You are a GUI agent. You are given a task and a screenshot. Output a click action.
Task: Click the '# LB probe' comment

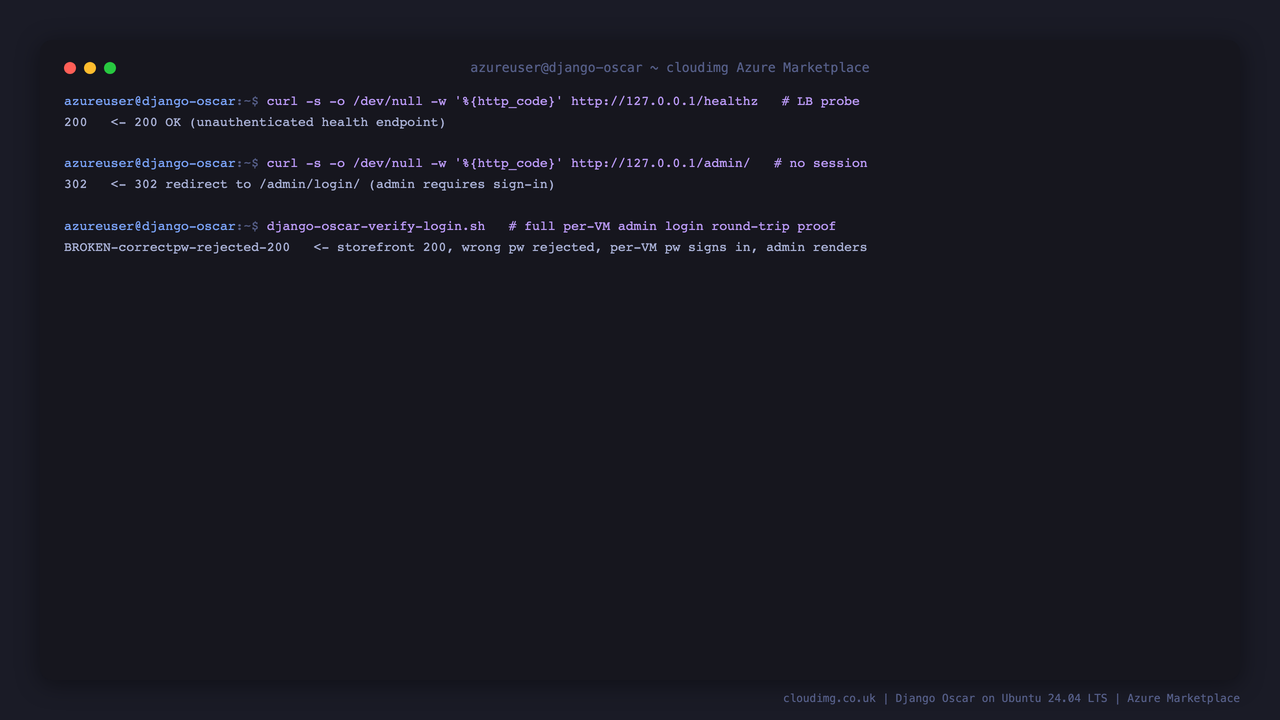[x=820, y=101]
